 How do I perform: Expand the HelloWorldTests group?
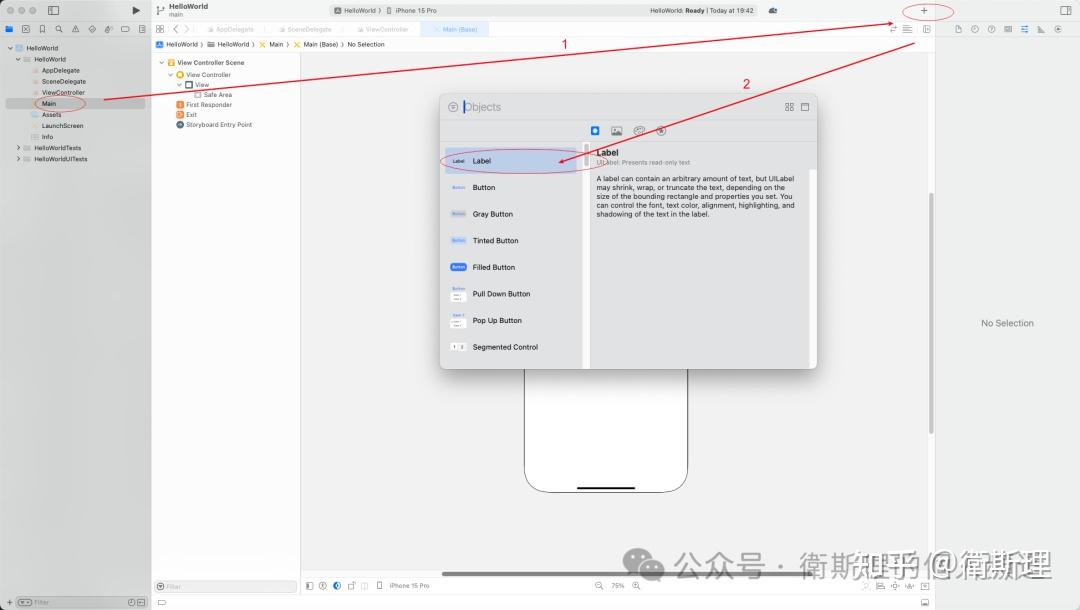[x=17, y=147]
